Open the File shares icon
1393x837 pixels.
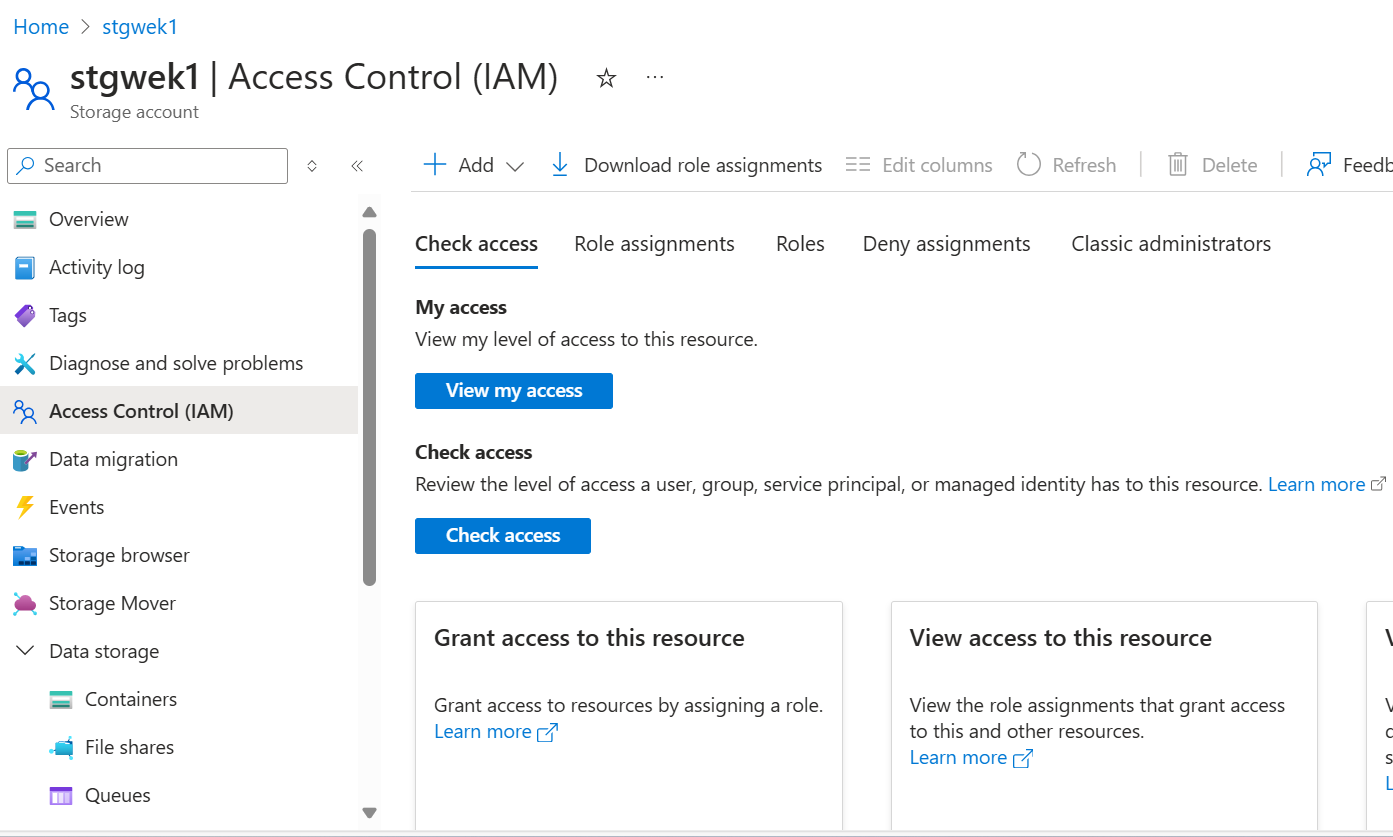tap(61, 748)
